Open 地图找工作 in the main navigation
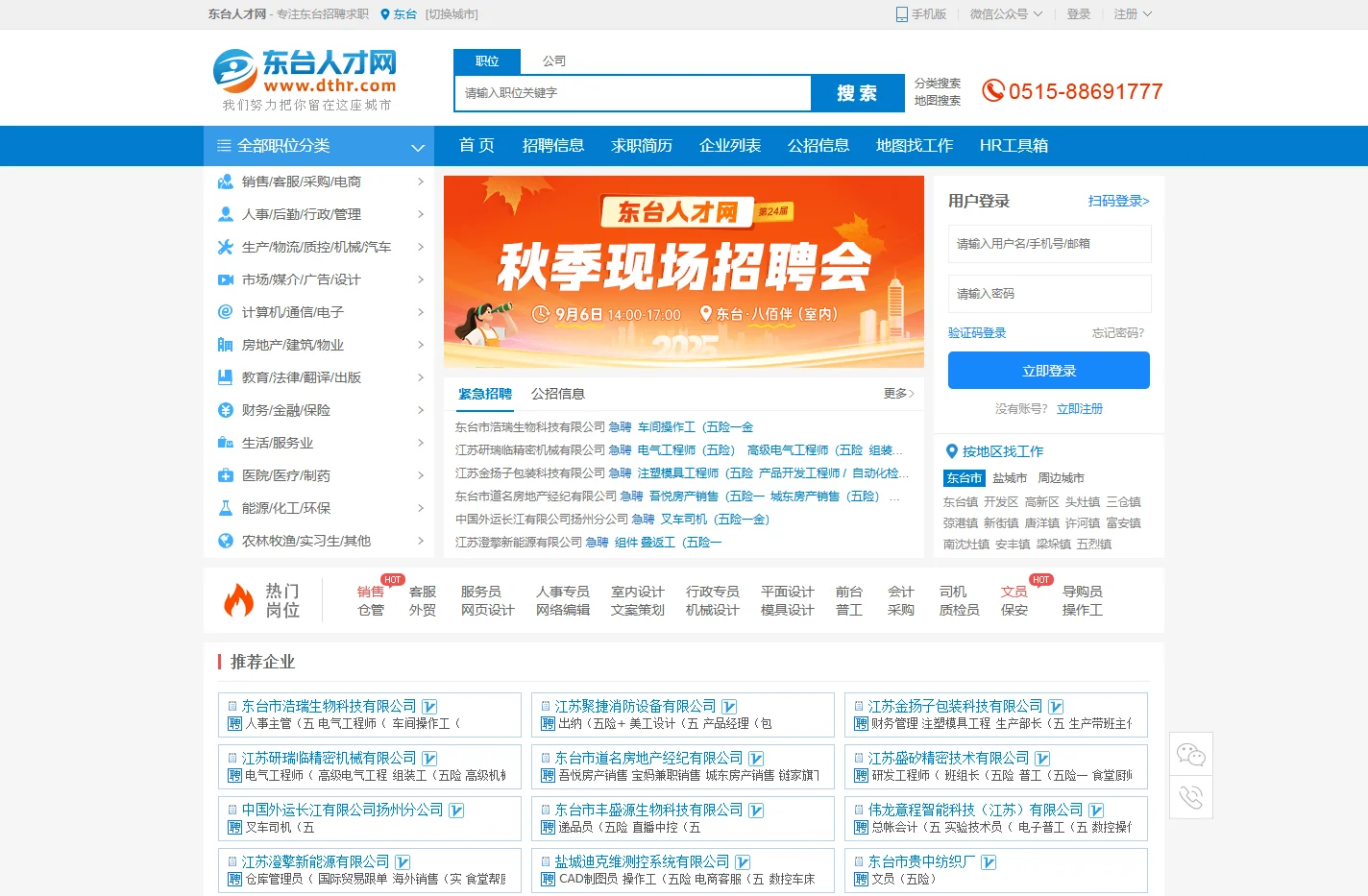 pos(915,146)
